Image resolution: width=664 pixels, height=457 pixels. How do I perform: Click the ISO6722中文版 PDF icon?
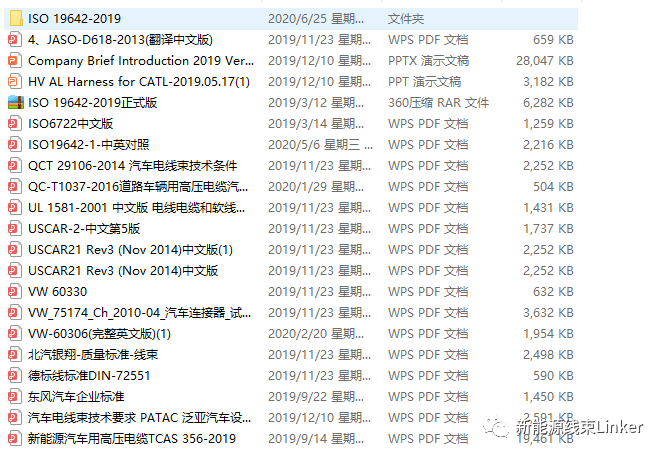[14, 123]
